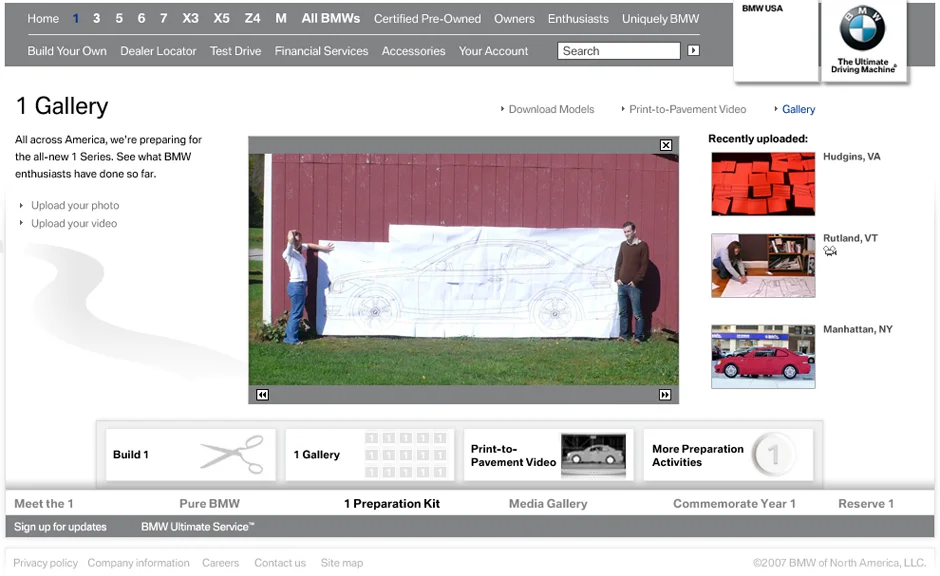Open Build Your Own
This screenshot has height=576, width=940.
67,51
